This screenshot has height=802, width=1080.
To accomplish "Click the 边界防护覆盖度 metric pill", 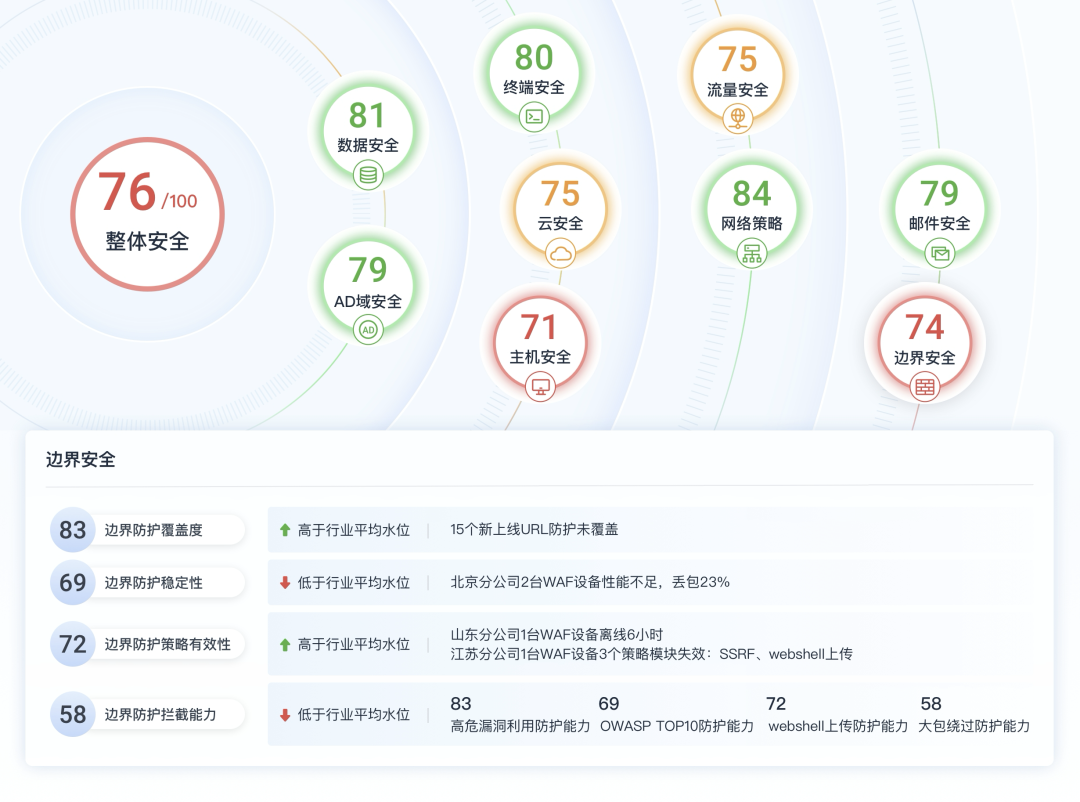I will tap(148, 530).
